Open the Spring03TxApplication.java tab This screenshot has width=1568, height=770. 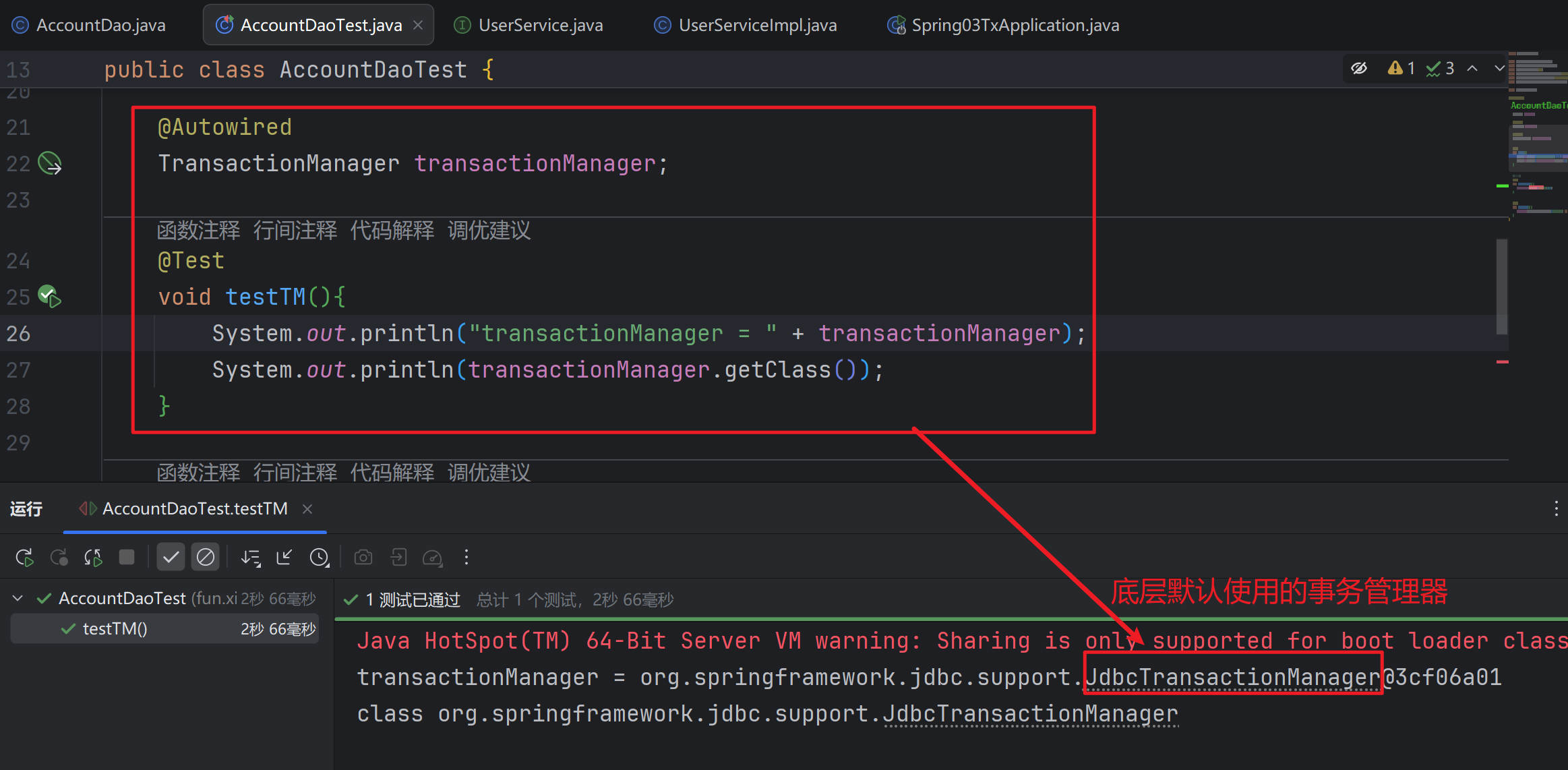(x=1015, y=25)
